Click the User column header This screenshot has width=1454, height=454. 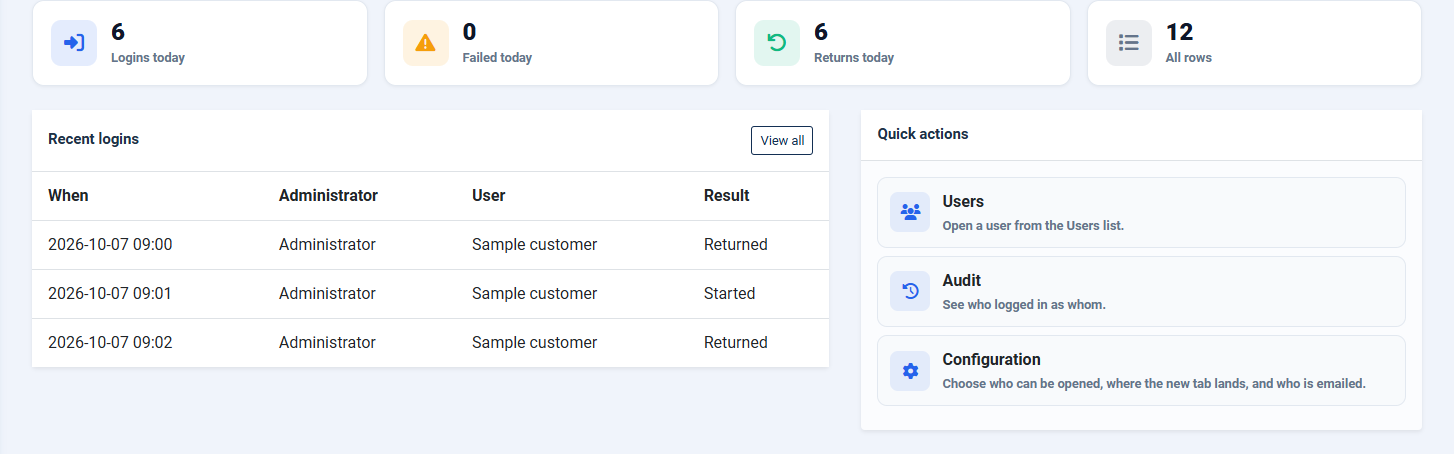(489, 196)
